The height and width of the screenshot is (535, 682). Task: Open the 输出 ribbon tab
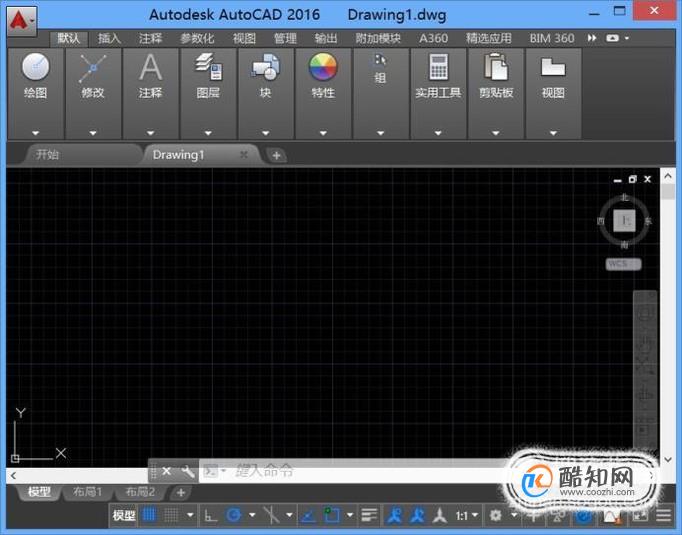(326, 39)
